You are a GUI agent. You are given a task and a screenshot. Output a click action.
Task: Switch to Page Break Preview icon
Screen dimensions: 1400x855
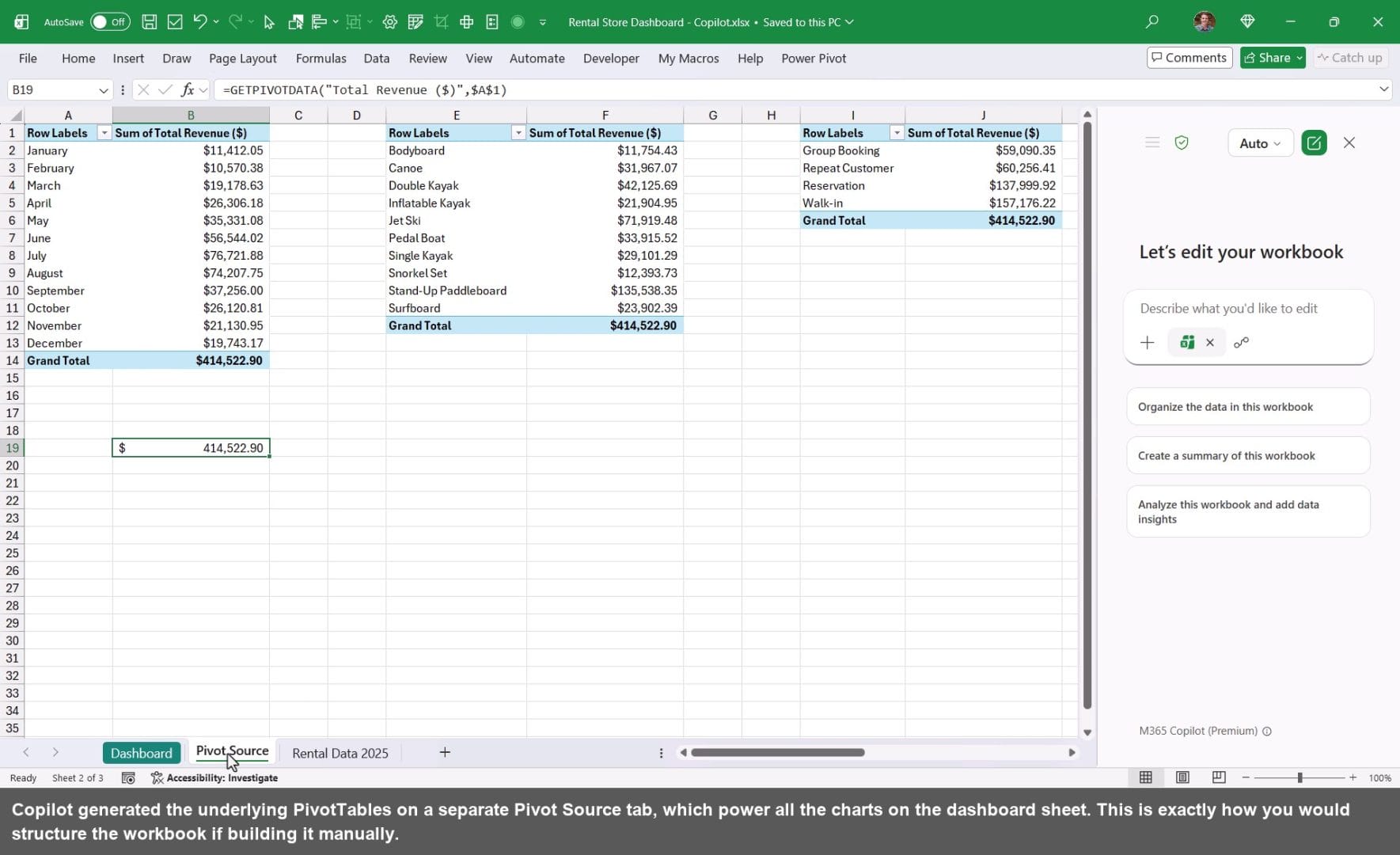[1219, 777]
